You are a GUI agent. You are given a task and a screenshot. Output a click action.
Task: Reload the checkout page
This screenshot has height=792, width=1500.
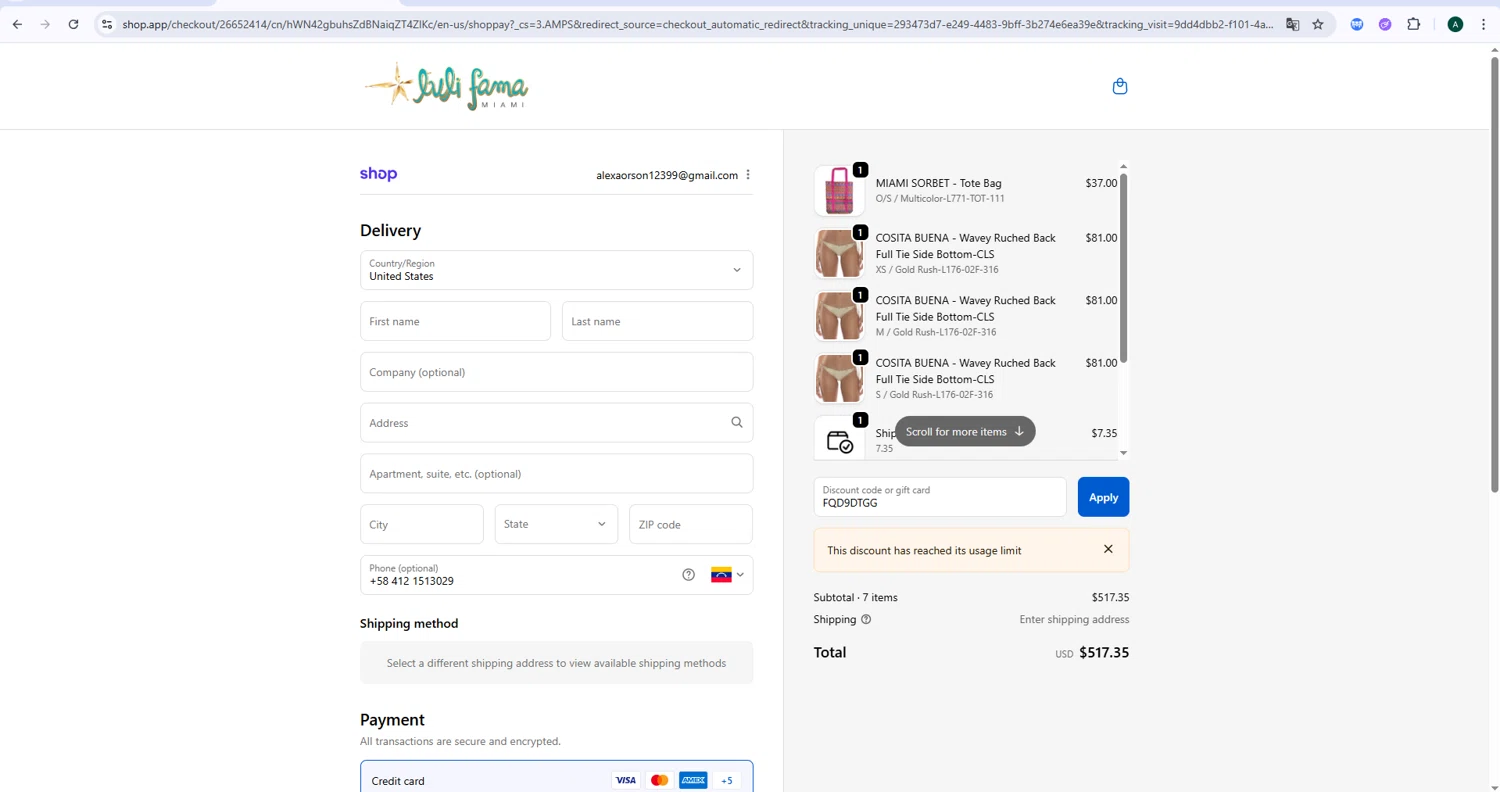(73, 24)
